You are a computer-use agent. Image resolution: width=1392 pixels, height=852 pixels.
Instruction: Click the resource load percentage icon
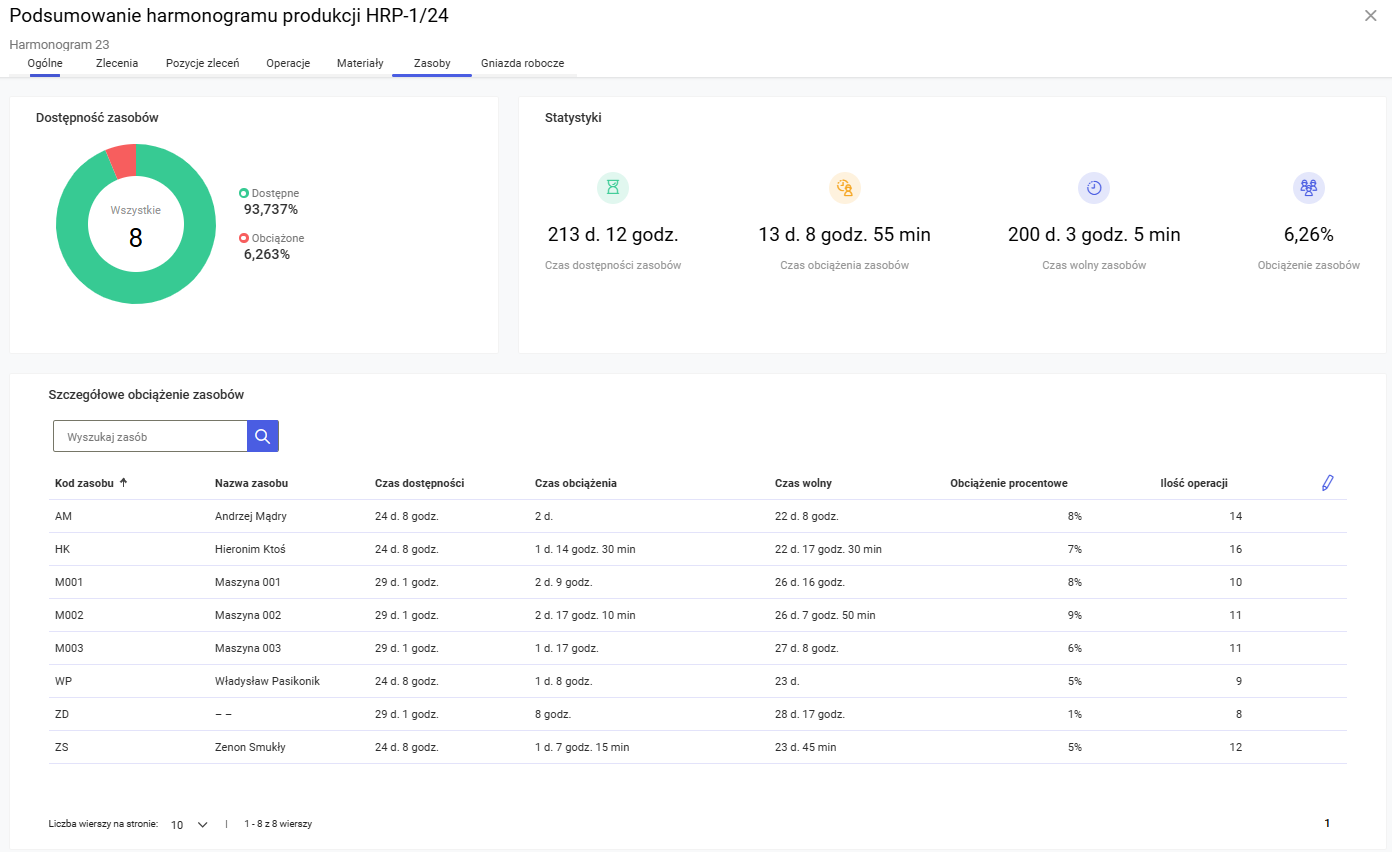[1308, 187]
